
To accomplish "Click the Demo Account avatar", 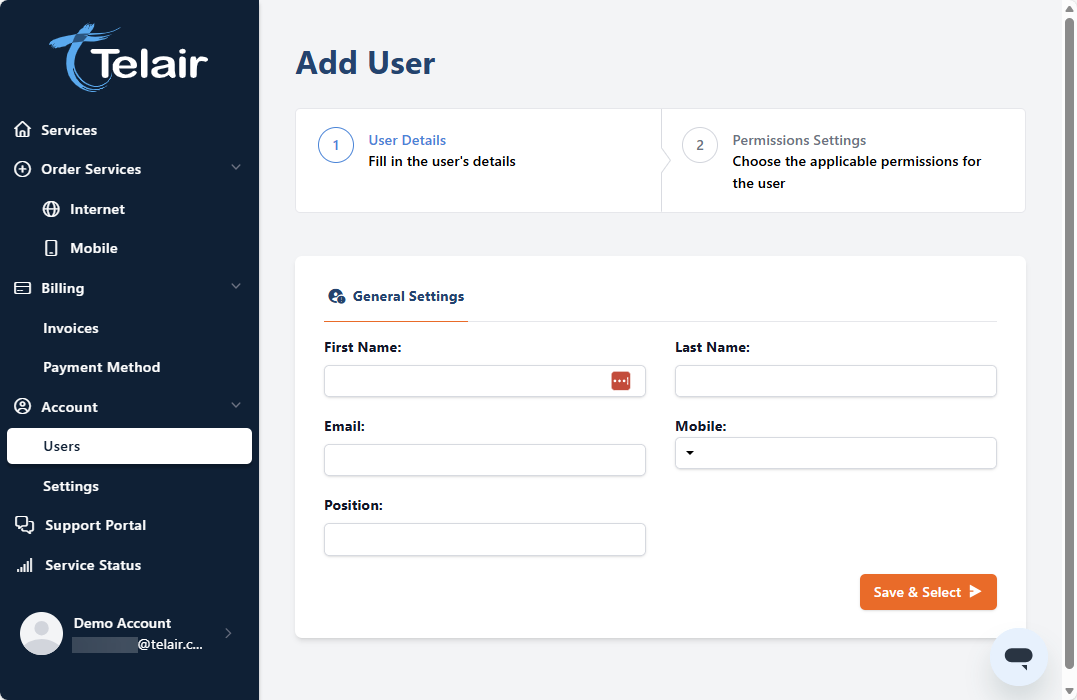I will pyautogui.click(x=41, y=633).
